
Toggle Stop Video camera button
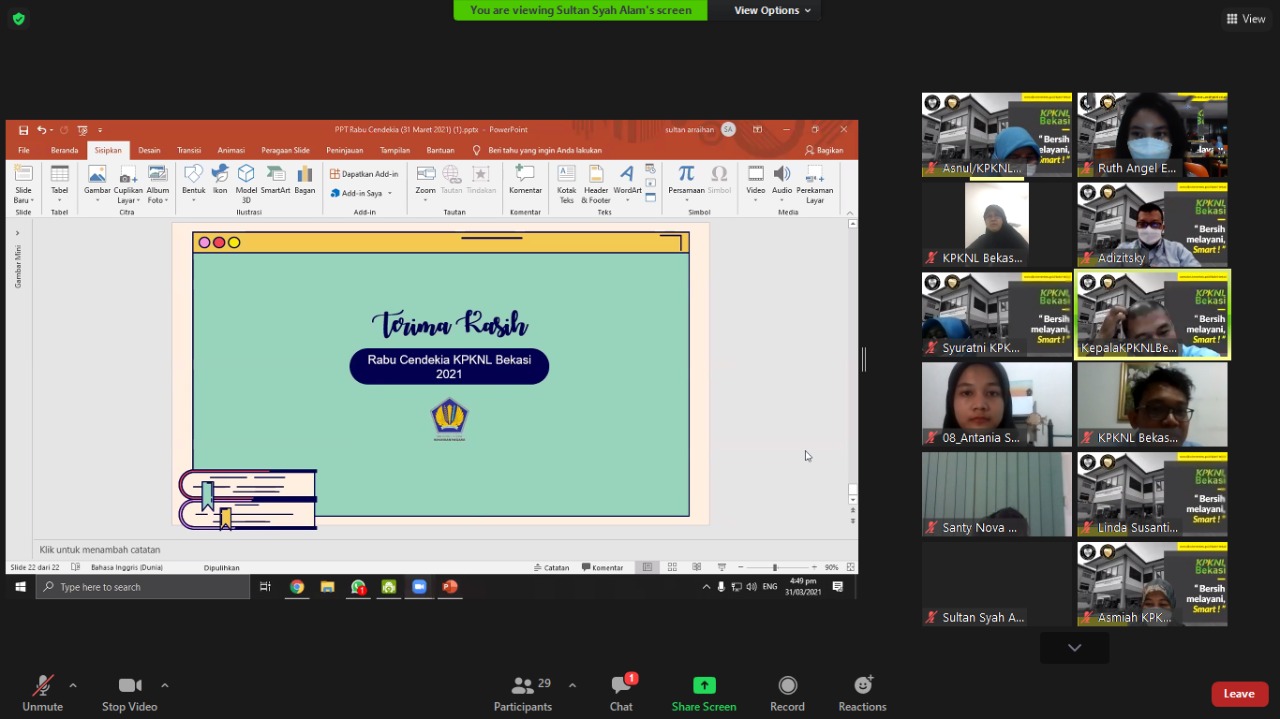click(129, 686)
